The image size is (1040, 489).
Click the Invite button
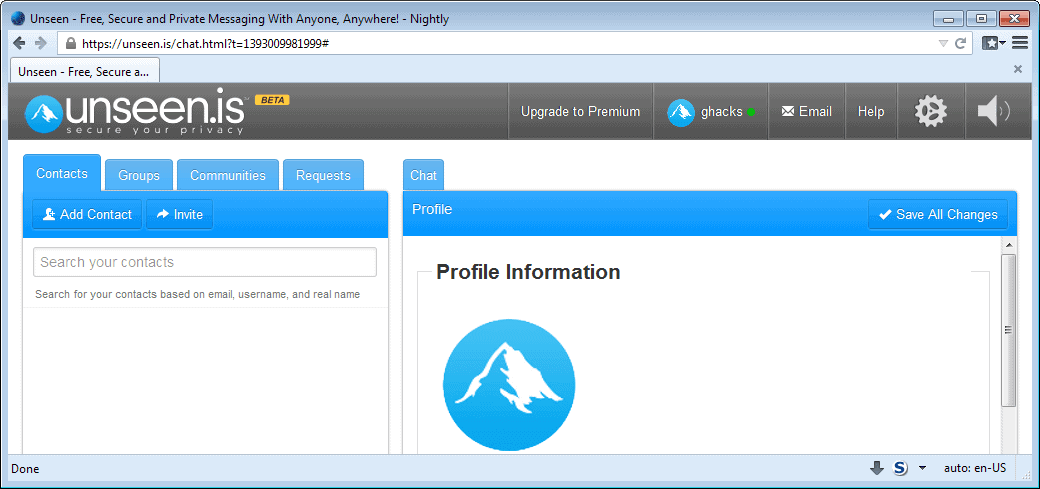(x=180, y=214)
